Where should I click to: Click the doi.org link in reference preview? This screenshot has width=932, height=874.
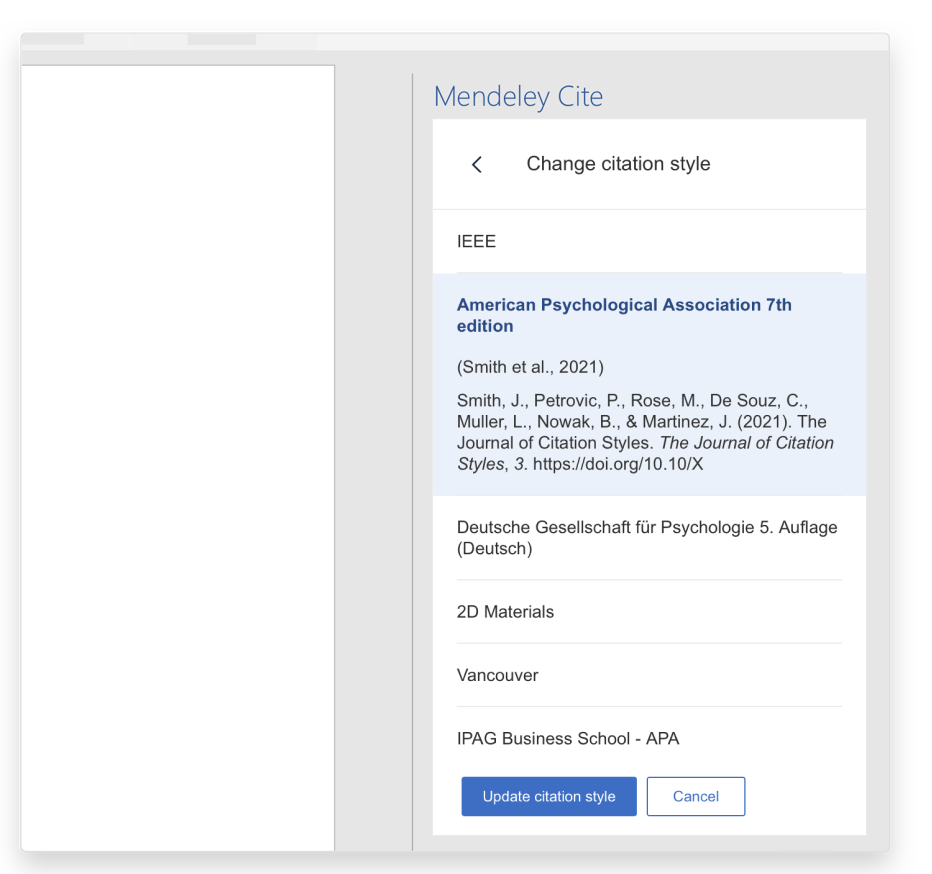(617, 464)
